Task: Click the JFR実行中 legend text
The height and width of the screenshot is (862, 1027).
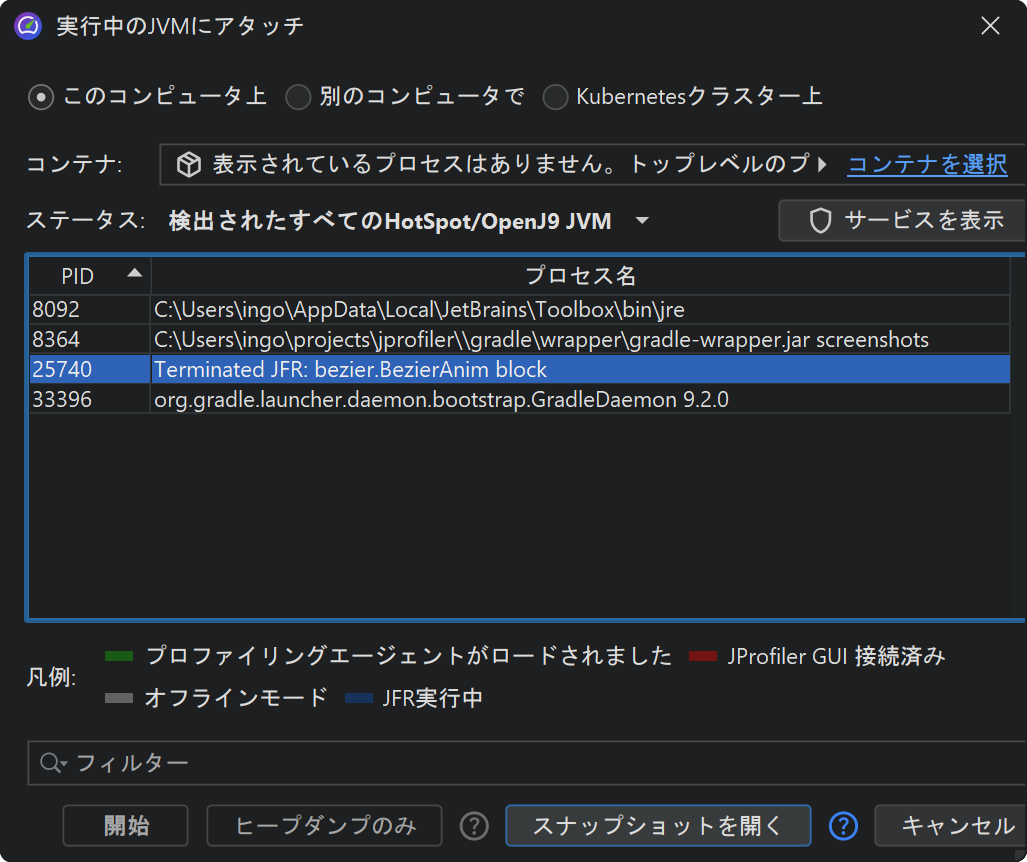Action: (x=432, y=698)
